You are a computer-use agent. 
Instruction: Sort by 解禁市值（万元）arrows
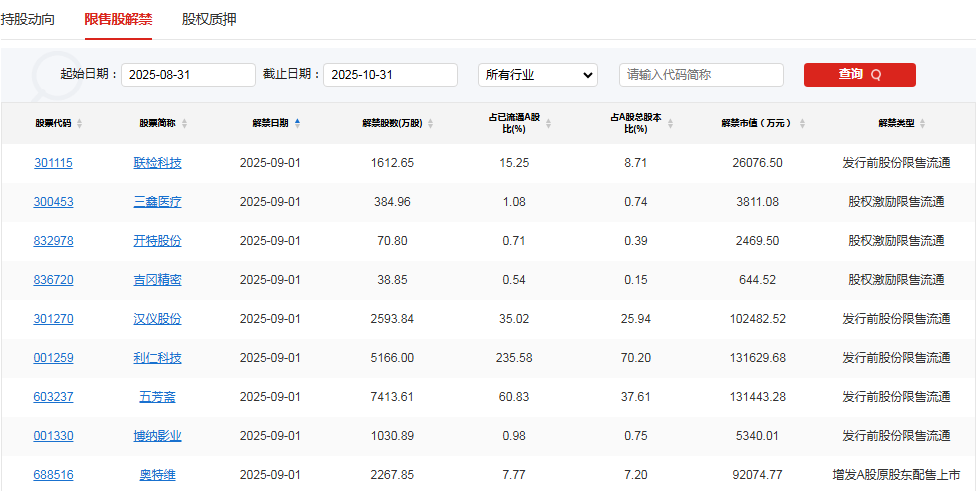tap(802, 124)
